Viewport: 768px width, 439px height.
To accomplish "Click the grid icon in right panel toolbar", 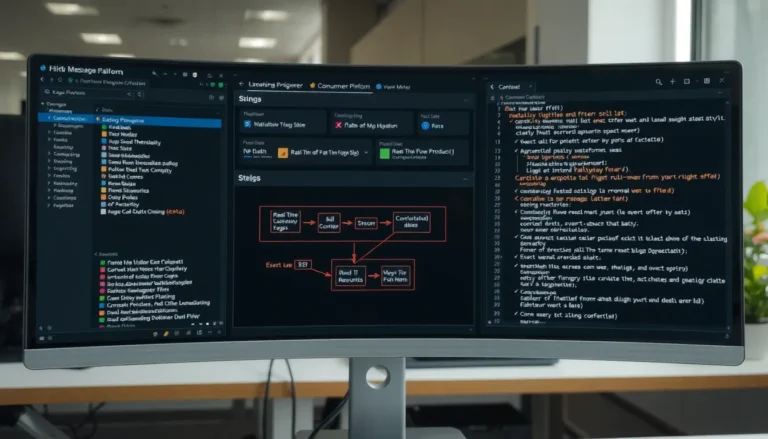I will pyautogui.click(x=707, y=81).
